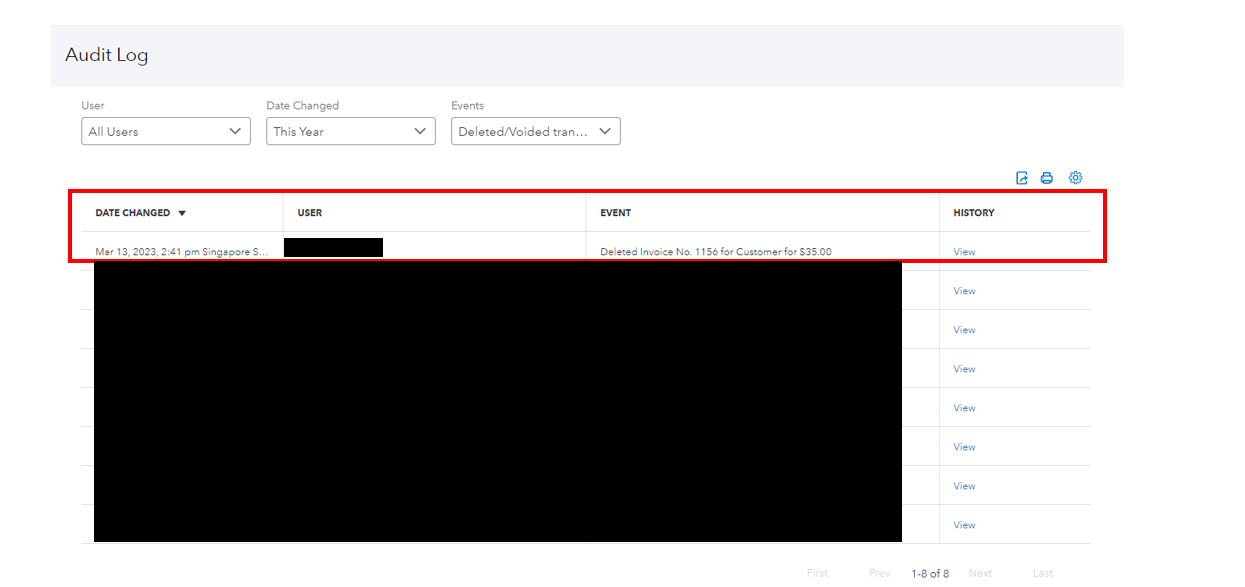Go to Prev page of results

[880, 573]
